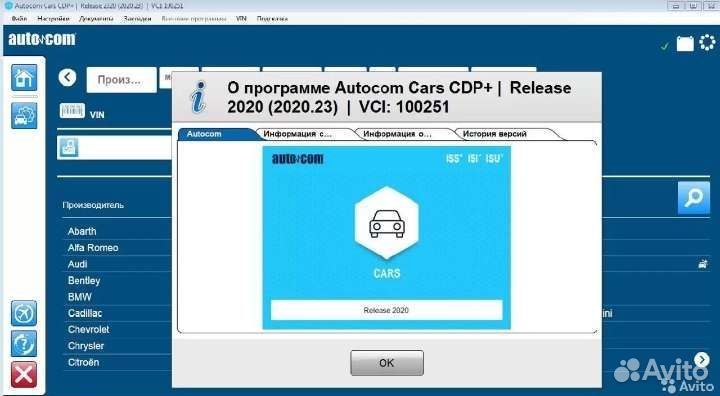Select Abarth from manufacturer list
Image resolution: width=720 pixels, height=396 pixels.
[82, 231]
